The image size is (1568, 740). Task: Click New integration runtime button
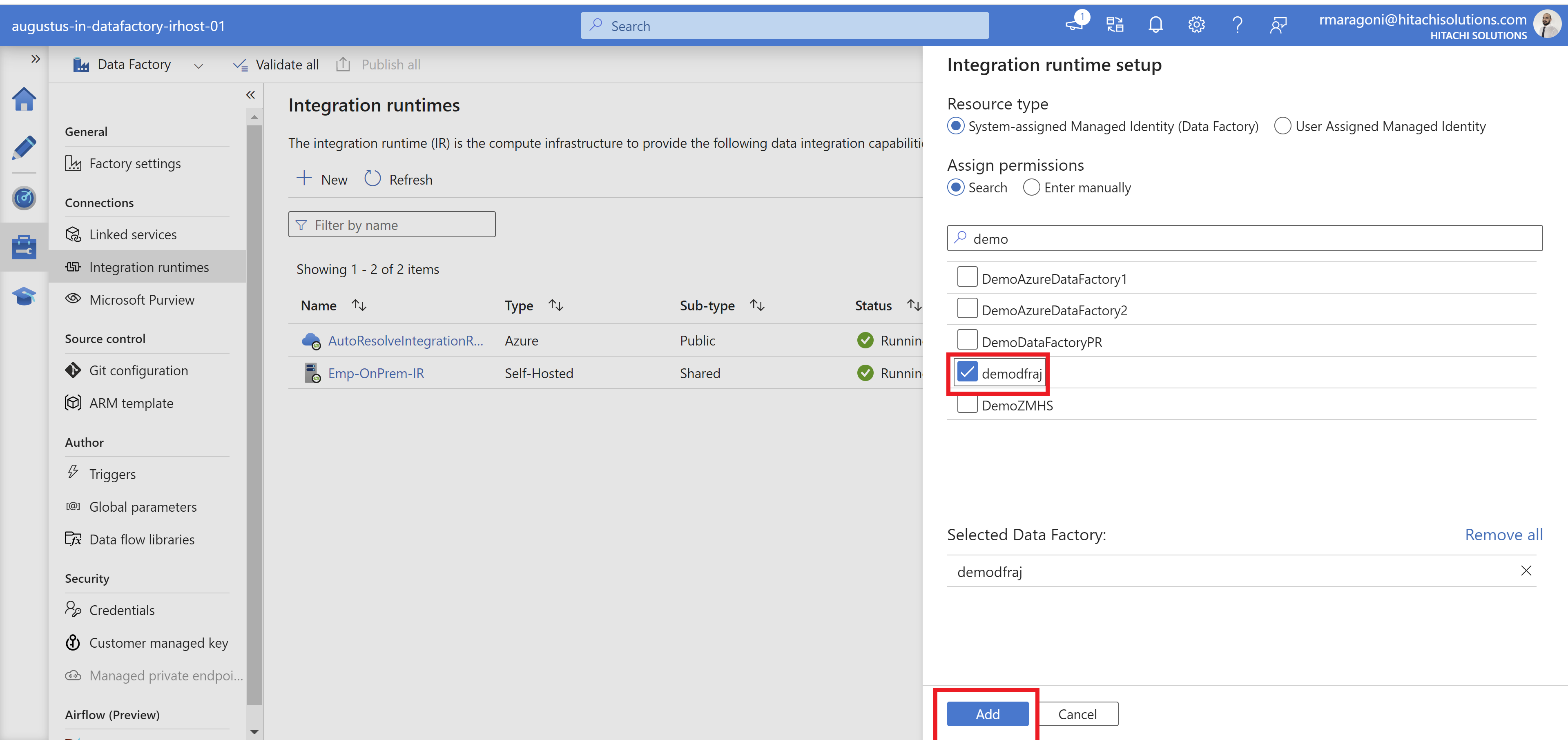[321, 180]
